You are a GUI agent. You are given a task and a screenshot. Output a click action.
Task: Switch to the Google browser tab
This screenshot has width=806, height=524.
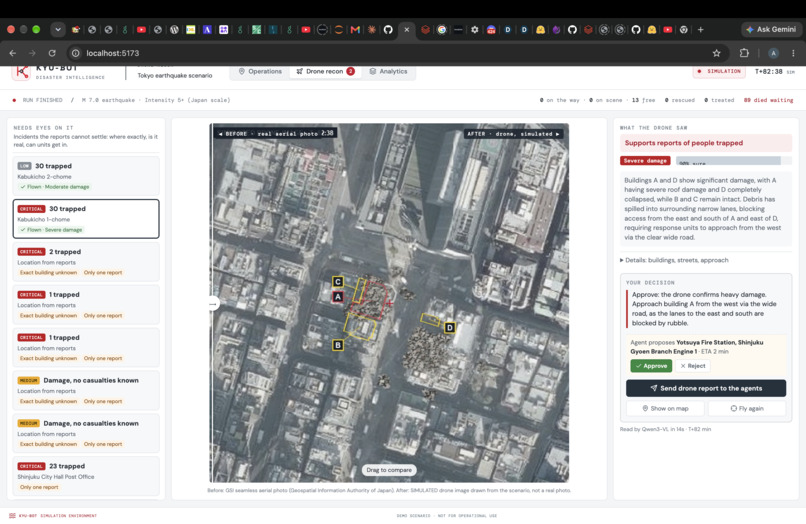pos(442,30)
